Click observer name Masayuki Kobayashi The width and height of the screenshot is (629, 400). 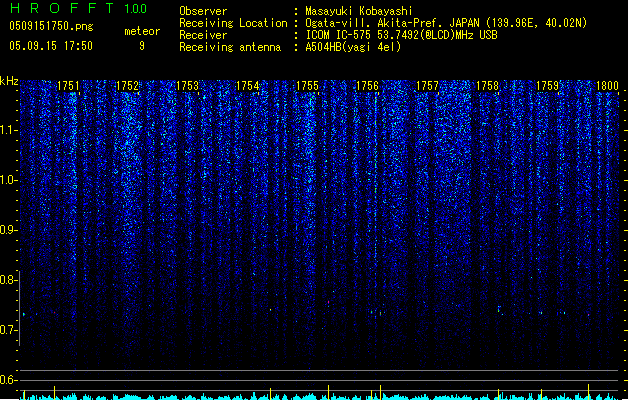click(x=359, y=11)
